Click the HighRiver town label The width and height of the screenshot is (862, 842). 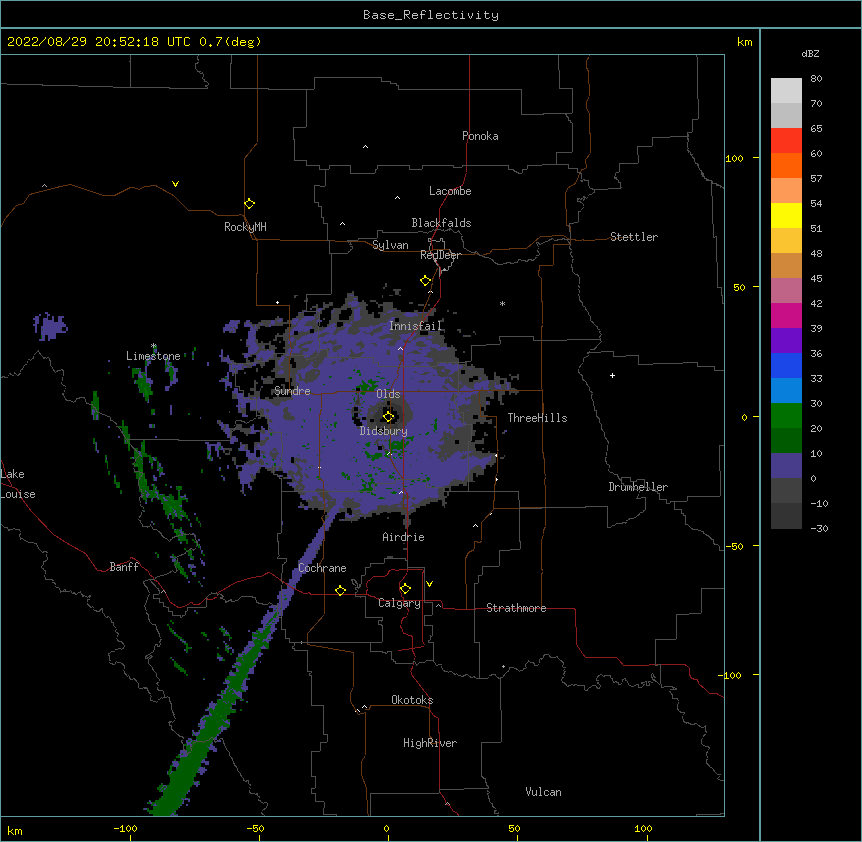[430, 743]
